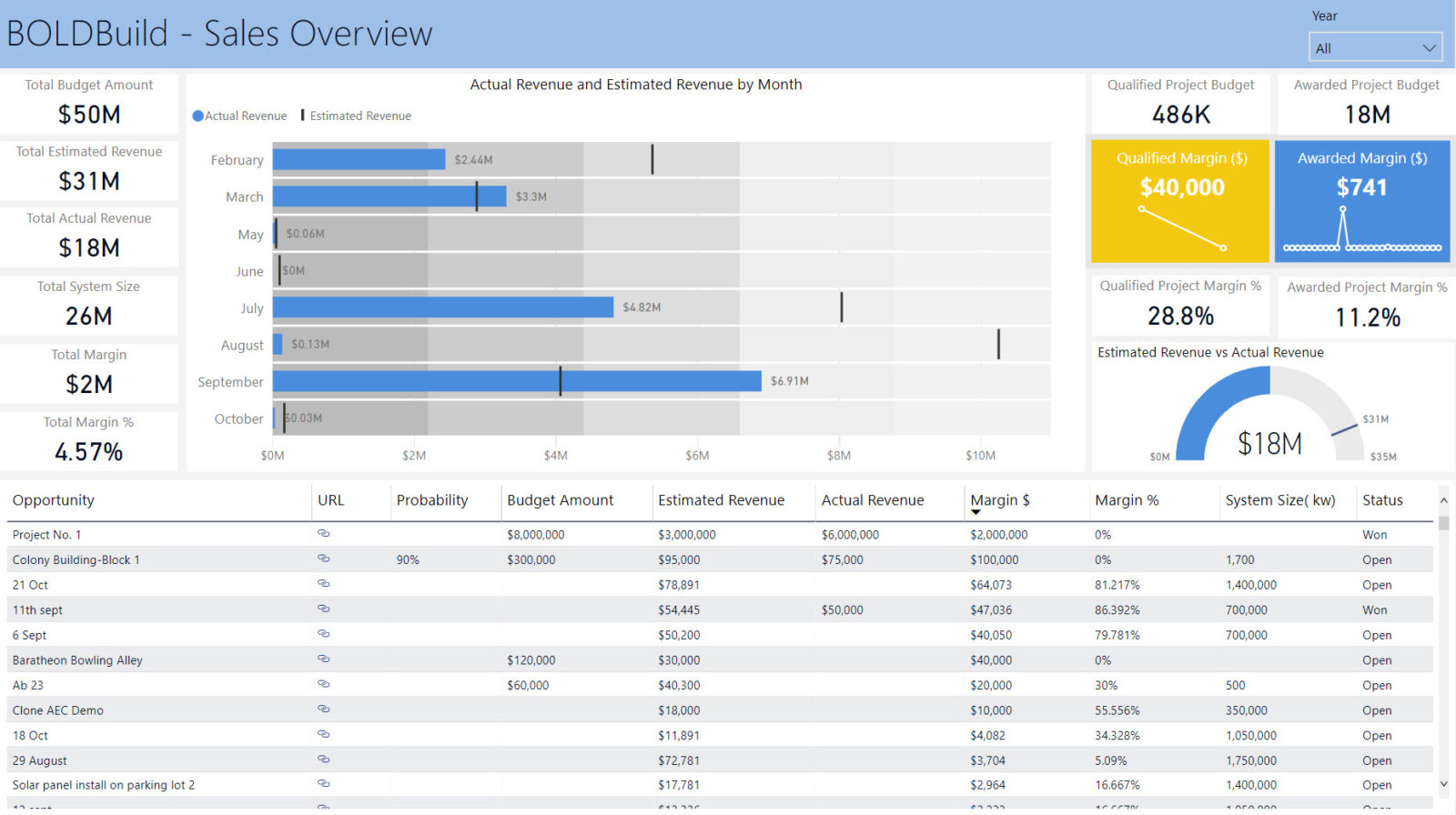Click the Total Budget Amount $50M card
Image resolution: width=1456 pixels, height=815 pixels.
point(89,103)
